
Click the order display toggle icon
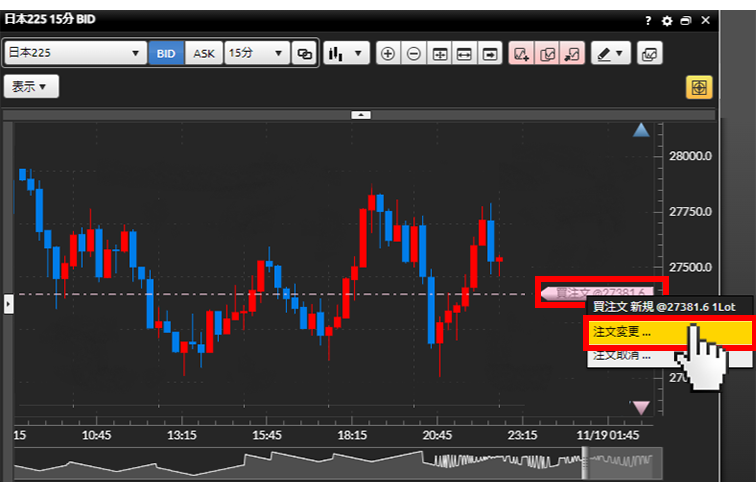547,53
